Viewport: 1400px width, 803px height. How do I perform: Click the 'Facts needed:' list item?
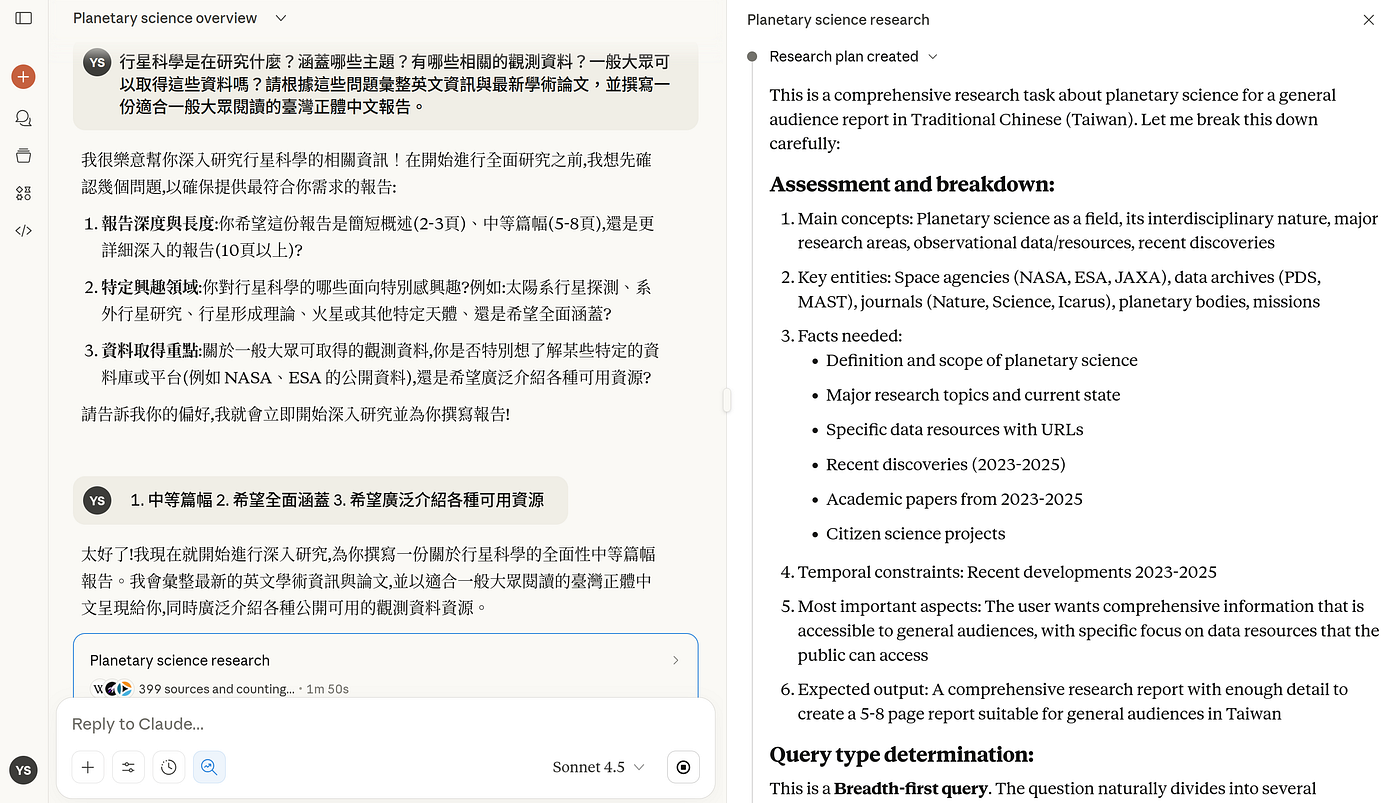click(x=850, y=336)
